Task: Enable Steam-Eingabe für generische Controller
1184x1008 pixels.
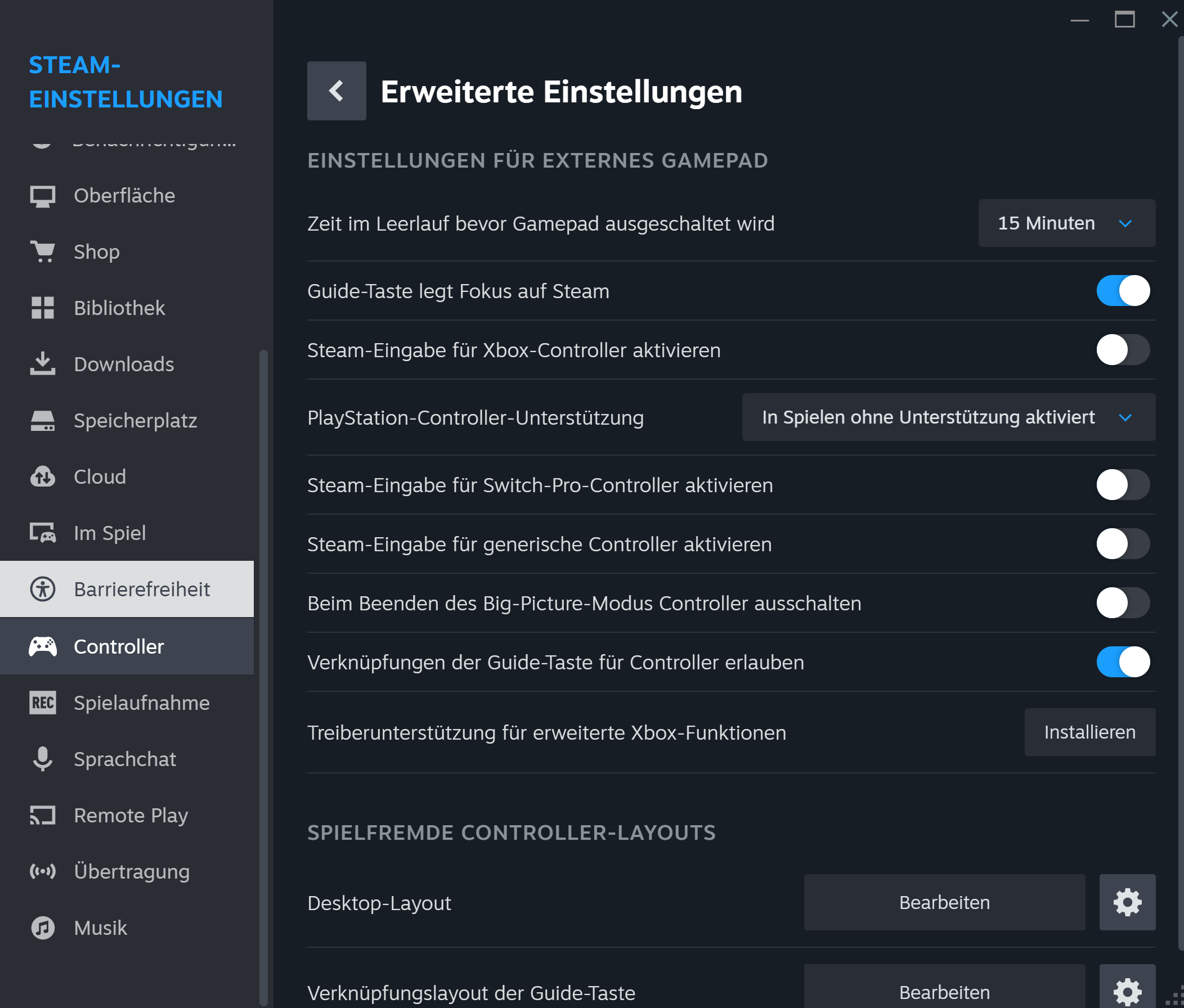Action: tap(1123, 544)
